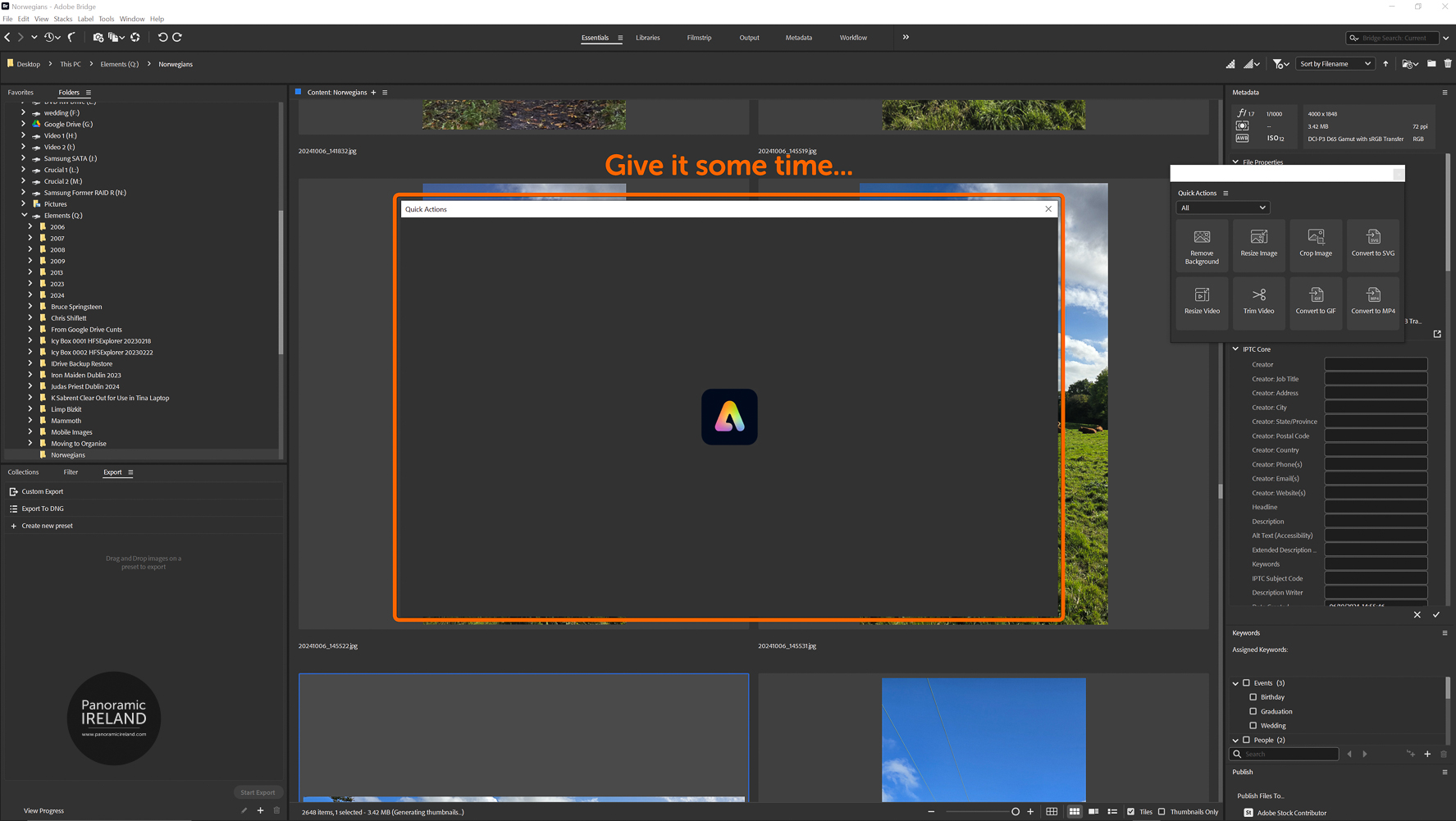This screenshot has height=821, width=1456.
Task: Open recent folders icon
Action: [x=1409, y=64]
